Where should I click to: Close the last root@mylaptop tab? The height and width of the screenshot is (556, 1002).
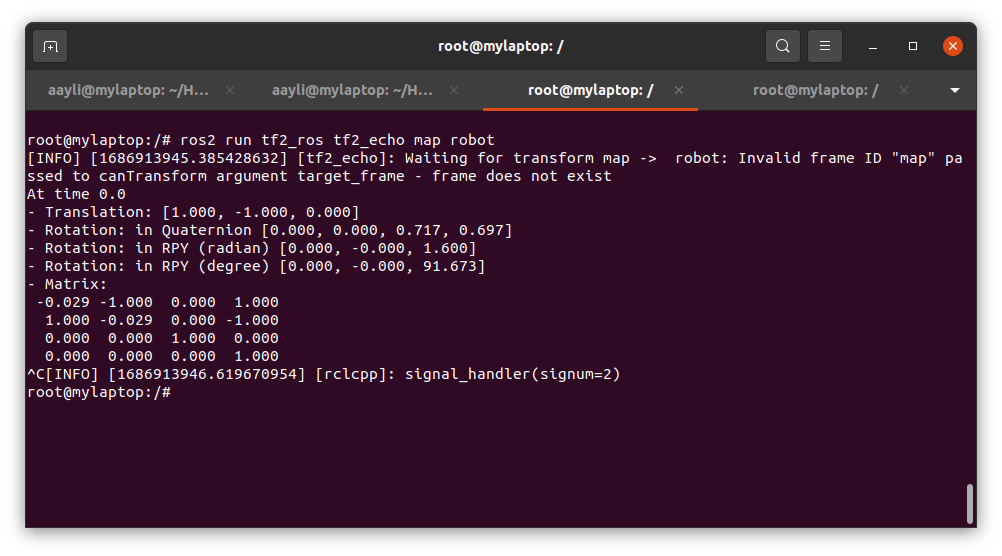pyautogui.click(x=904, y=91)
